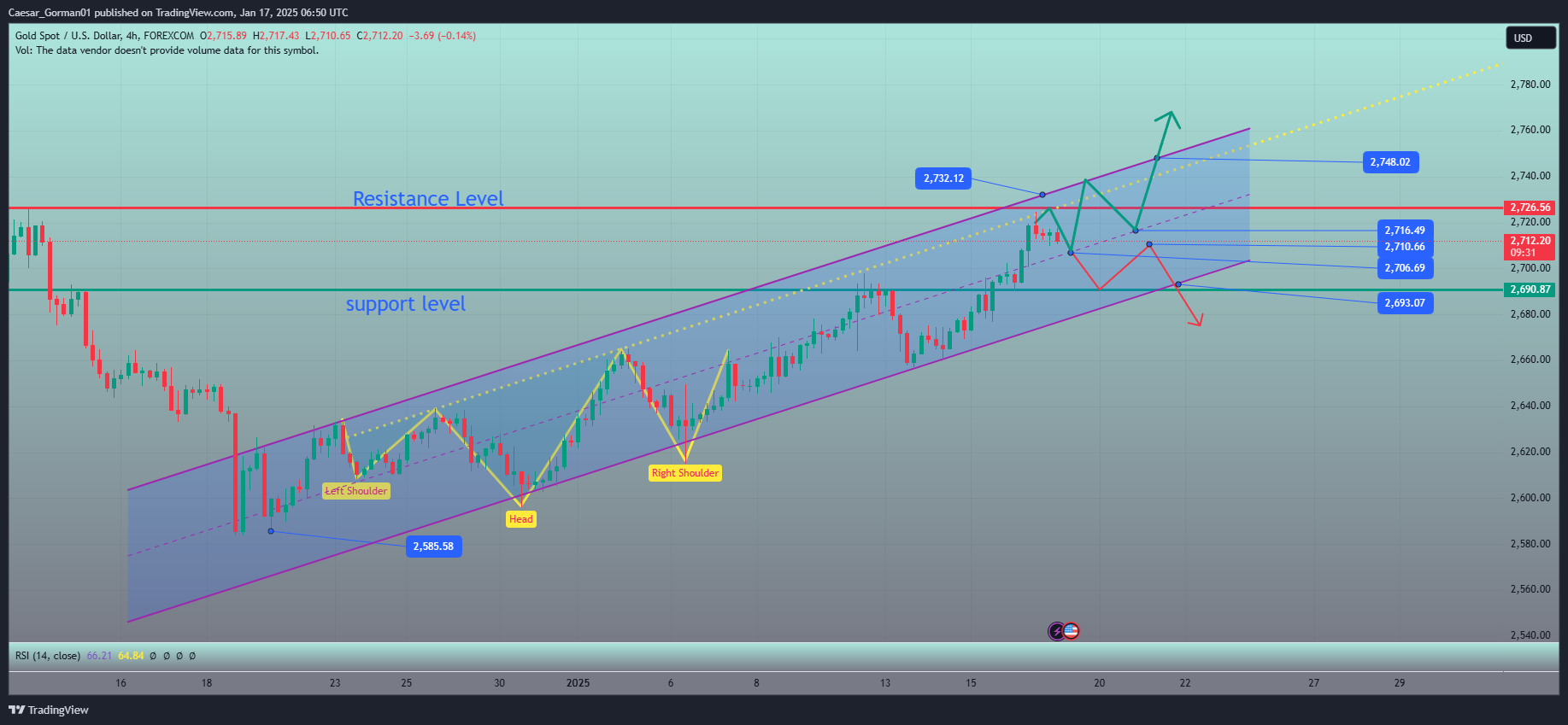Click date 29 on the time axis
The image size is (1568, 725).
pos(1400,683)
